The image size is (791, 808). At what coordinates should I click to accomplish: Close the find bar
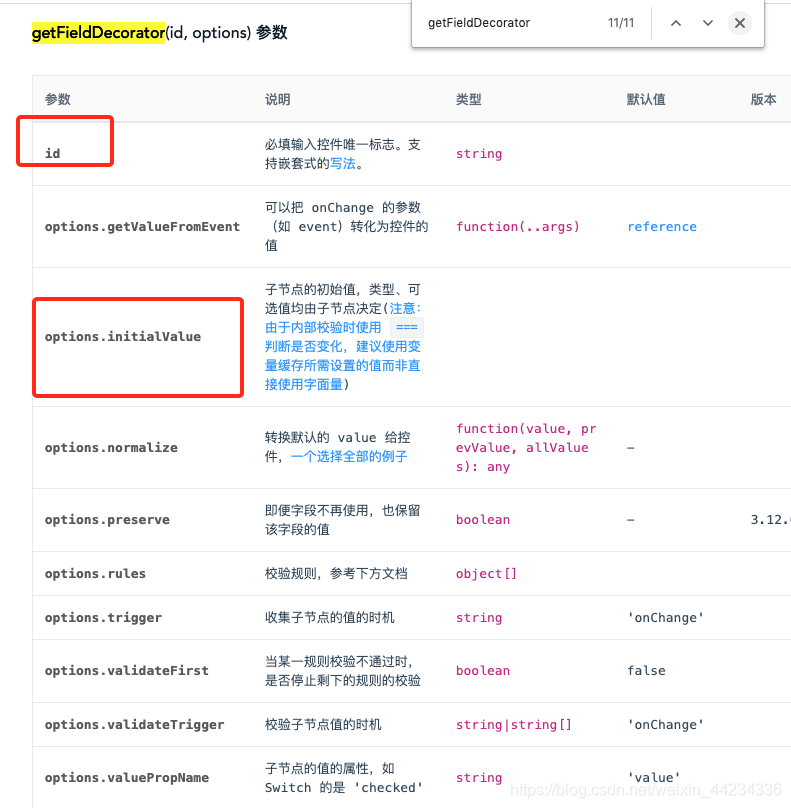pyautogui.click(x=739, y=23)
